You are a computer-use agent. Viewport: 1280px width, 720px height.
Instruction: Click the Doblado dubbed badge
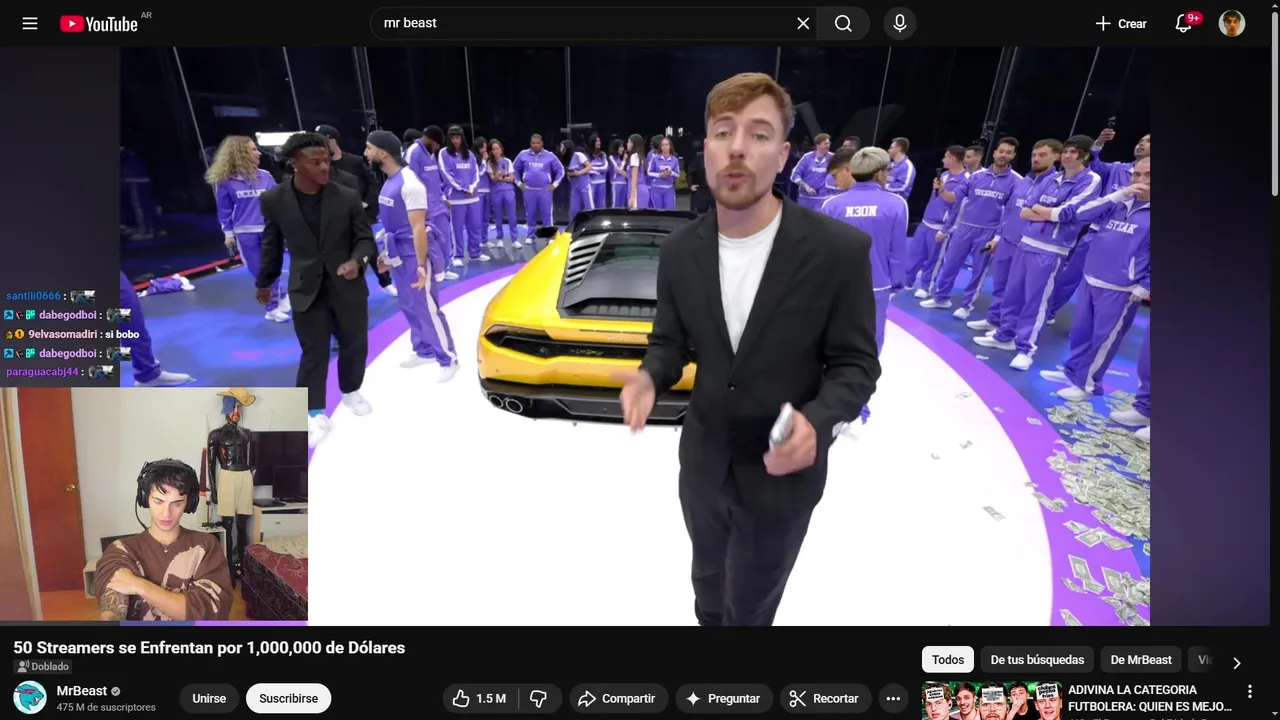43,666
